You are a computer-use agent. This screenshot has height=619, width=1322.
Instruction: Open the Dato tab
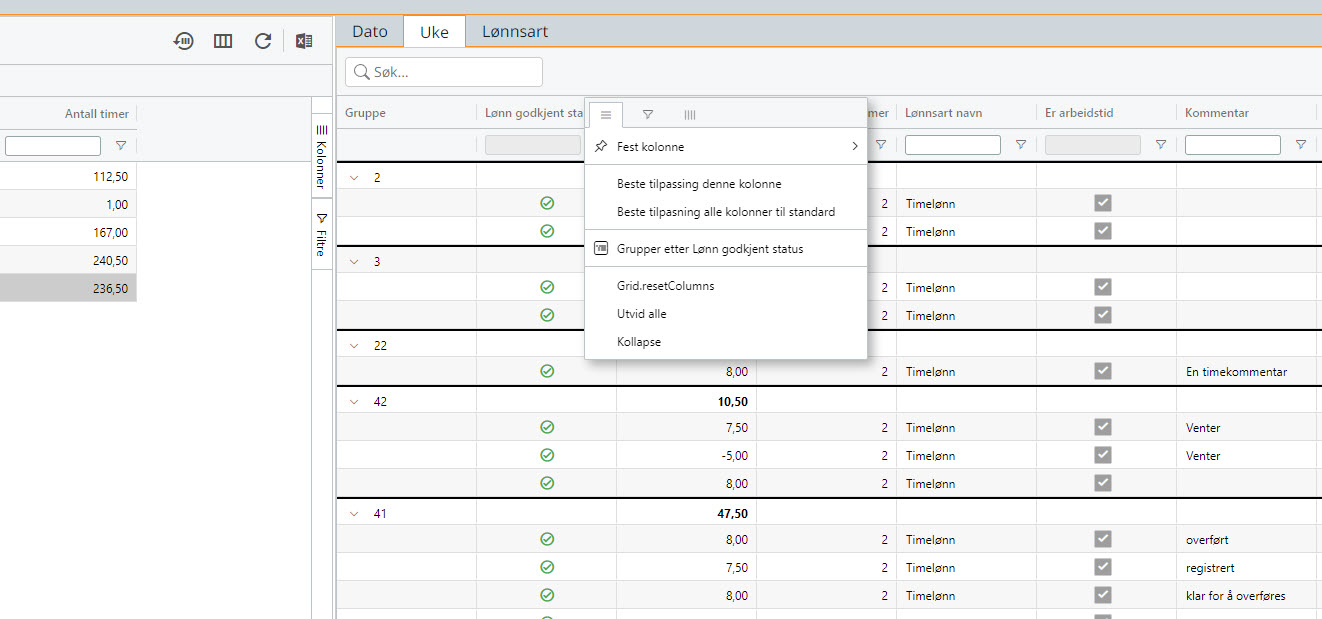click(x=370, y=31)
